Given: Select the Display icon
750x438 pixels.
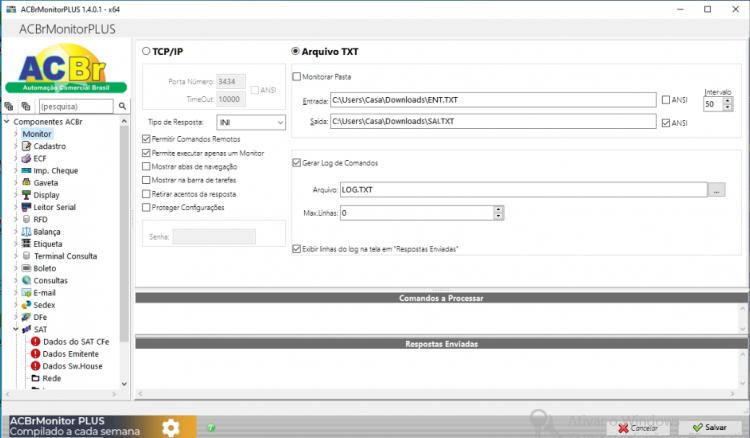Looking at the screenshot, I should pyautogui.click(x=26, y=195).
